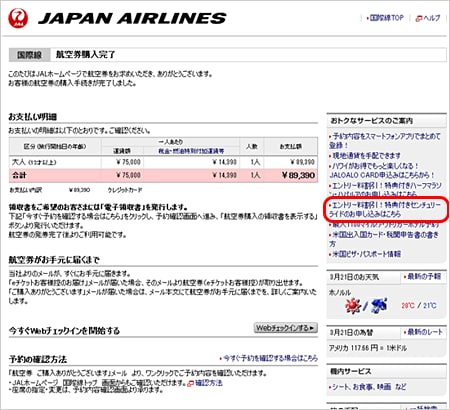Screen dimensions: 450x410
Task: Click the 28°C high temperature value
Action: click(x=408, y=305)
